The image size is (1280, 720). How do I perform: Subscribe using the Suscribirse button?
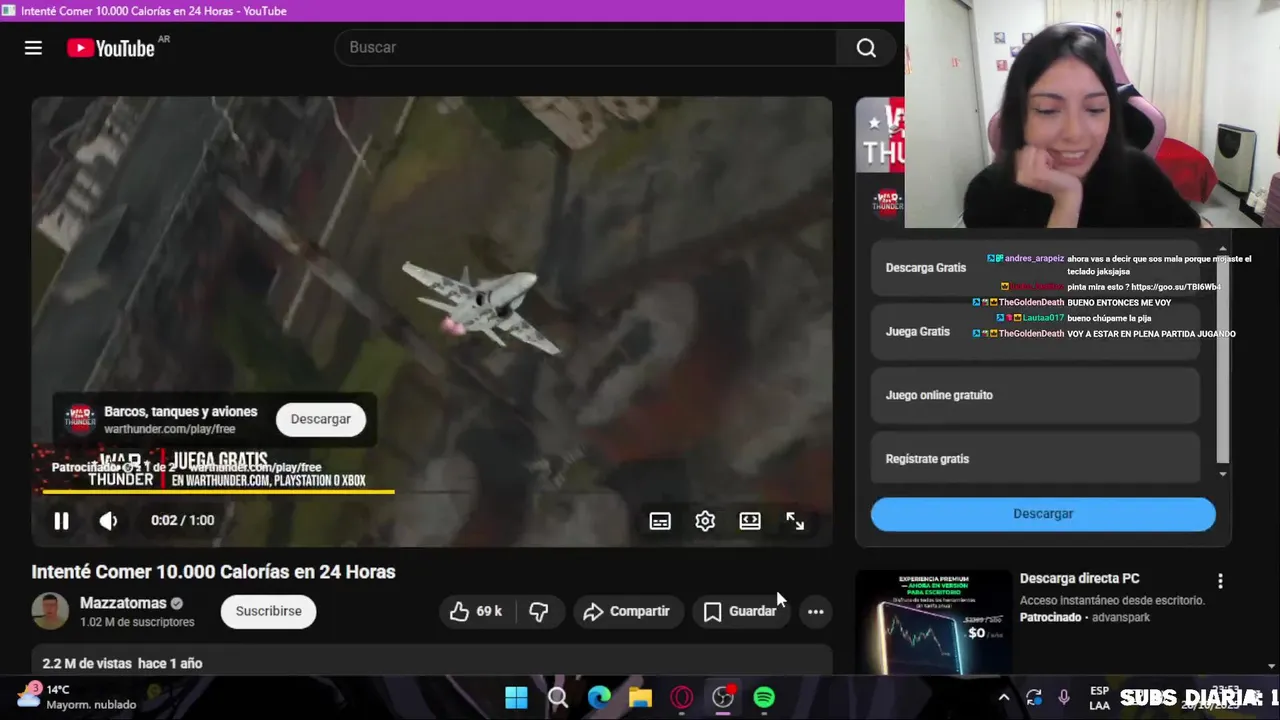tap(268, 611)
